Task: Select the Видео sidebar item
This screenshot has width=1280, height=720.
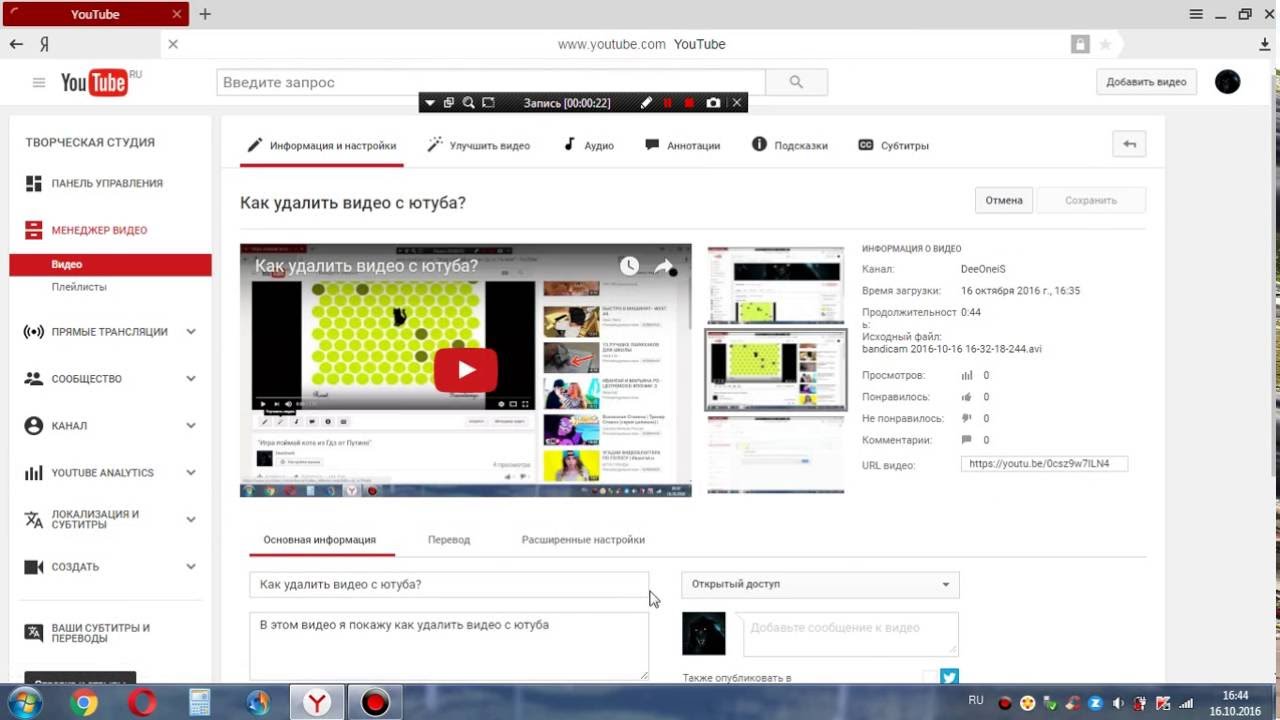Action: [x=110, y=265]
